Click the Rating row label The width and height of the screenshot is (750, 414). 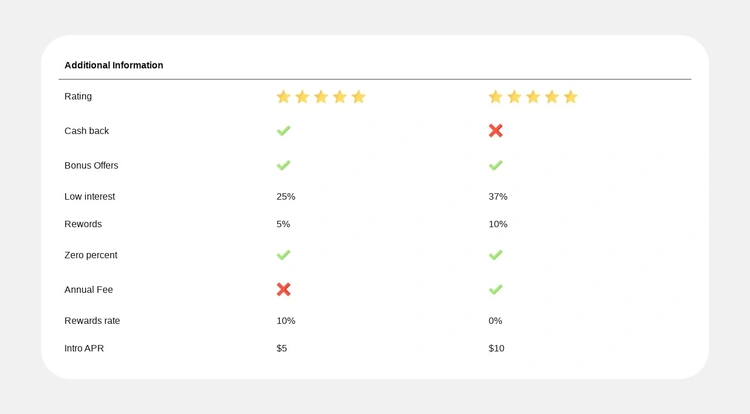(78, 96)
